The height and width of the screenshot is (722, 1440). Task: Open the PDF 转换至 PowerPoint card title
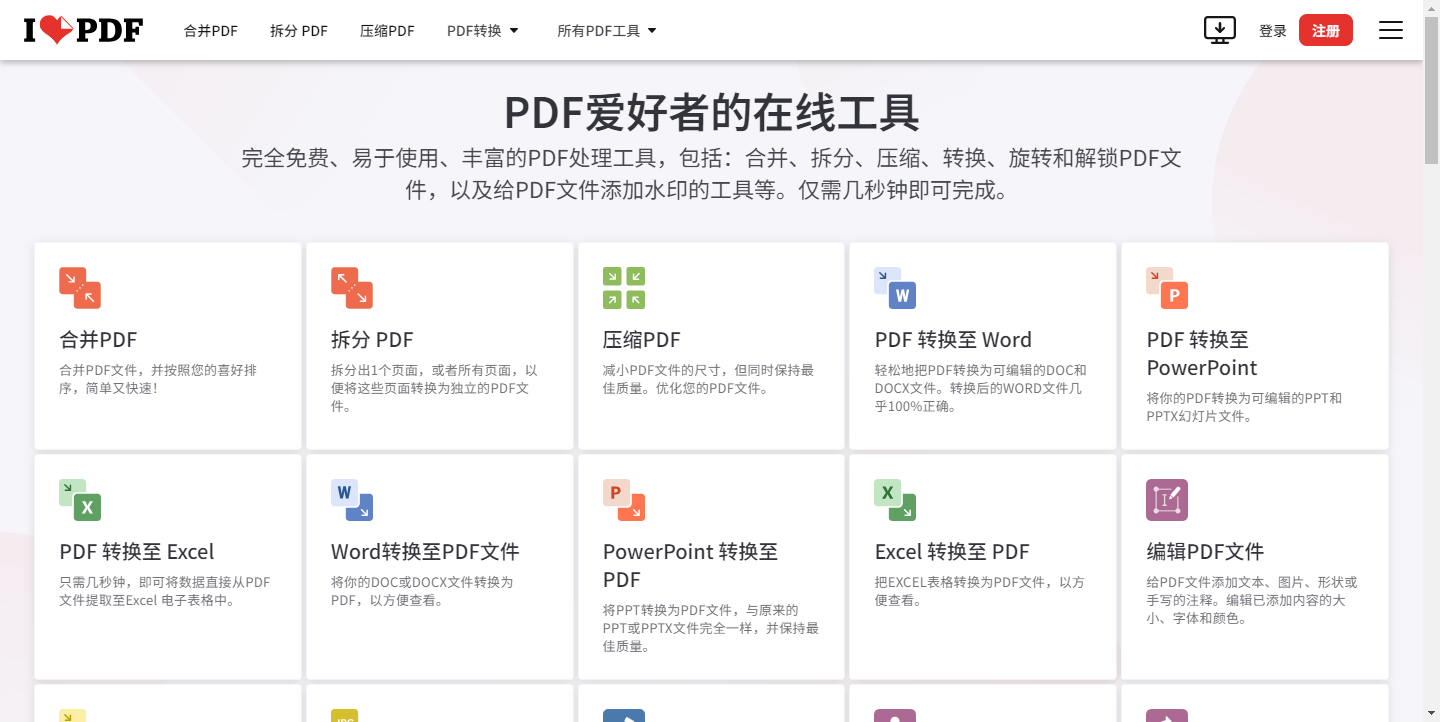tap(1202, 354)
